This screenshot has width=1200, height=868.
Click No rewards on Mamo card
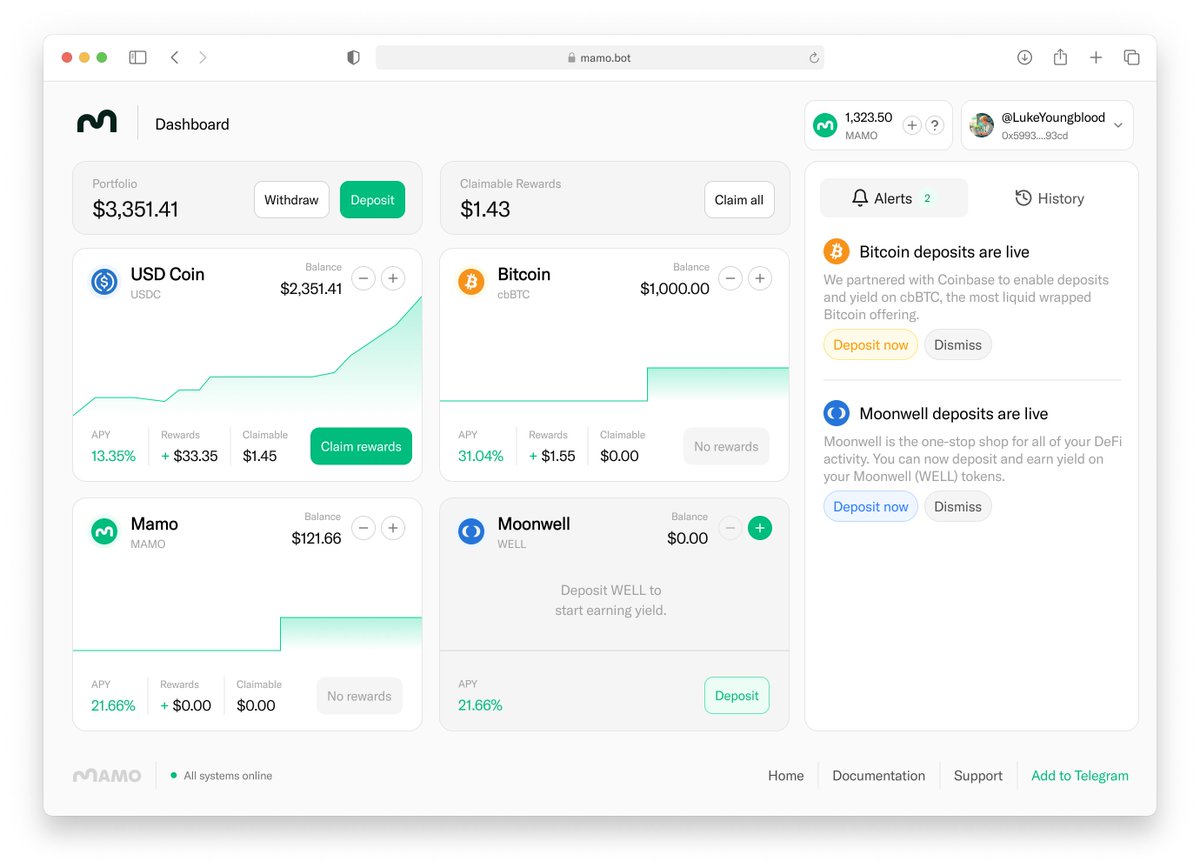pyautogui.click(x=359, y=696)
